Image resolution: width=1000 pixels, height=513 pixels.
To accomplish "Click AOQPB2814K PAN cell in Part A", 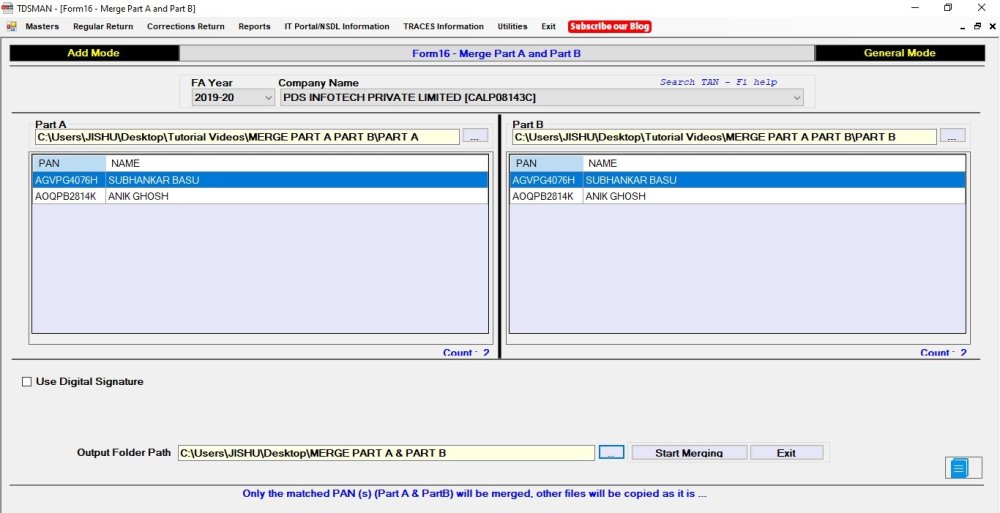I will [69, 196].
